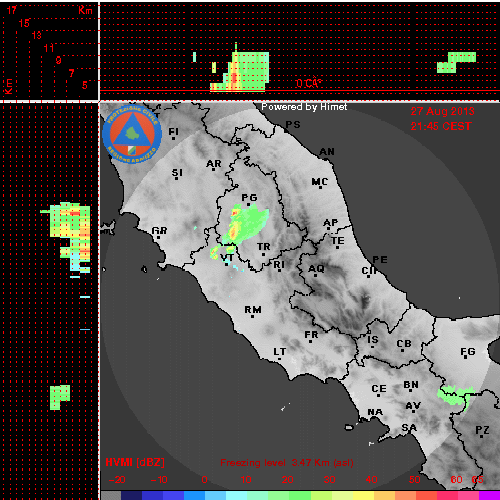Click the RM city label
This screenshot has width=500, height=500.
click(253, 310)
